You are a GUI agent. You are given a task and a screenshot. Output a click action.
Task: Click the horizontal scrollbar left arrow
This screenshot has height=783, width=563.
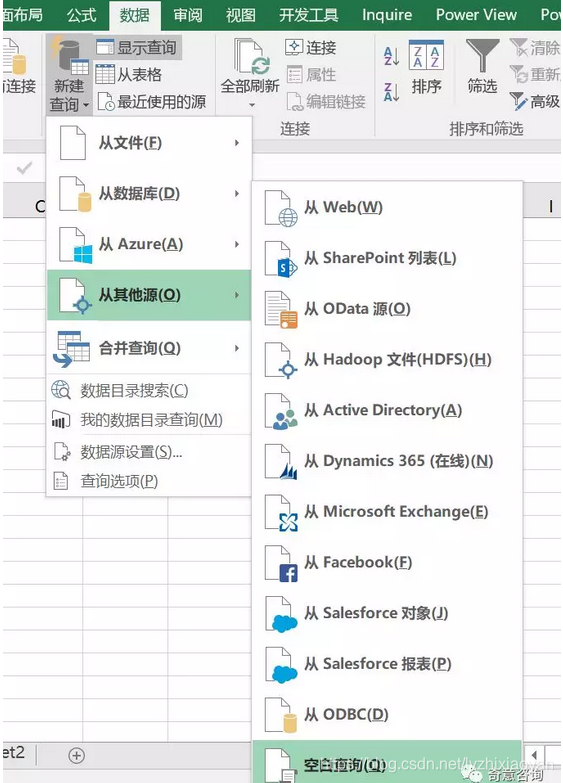pyautogui.click(x=534, y=755)
